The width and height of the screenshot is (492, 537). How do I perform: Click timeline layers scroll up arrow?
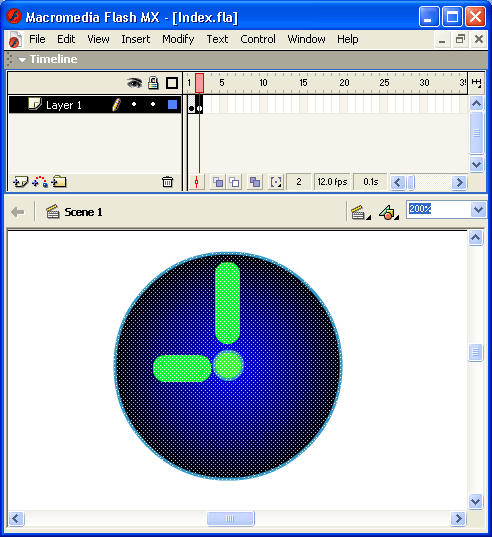coord(476,103)
